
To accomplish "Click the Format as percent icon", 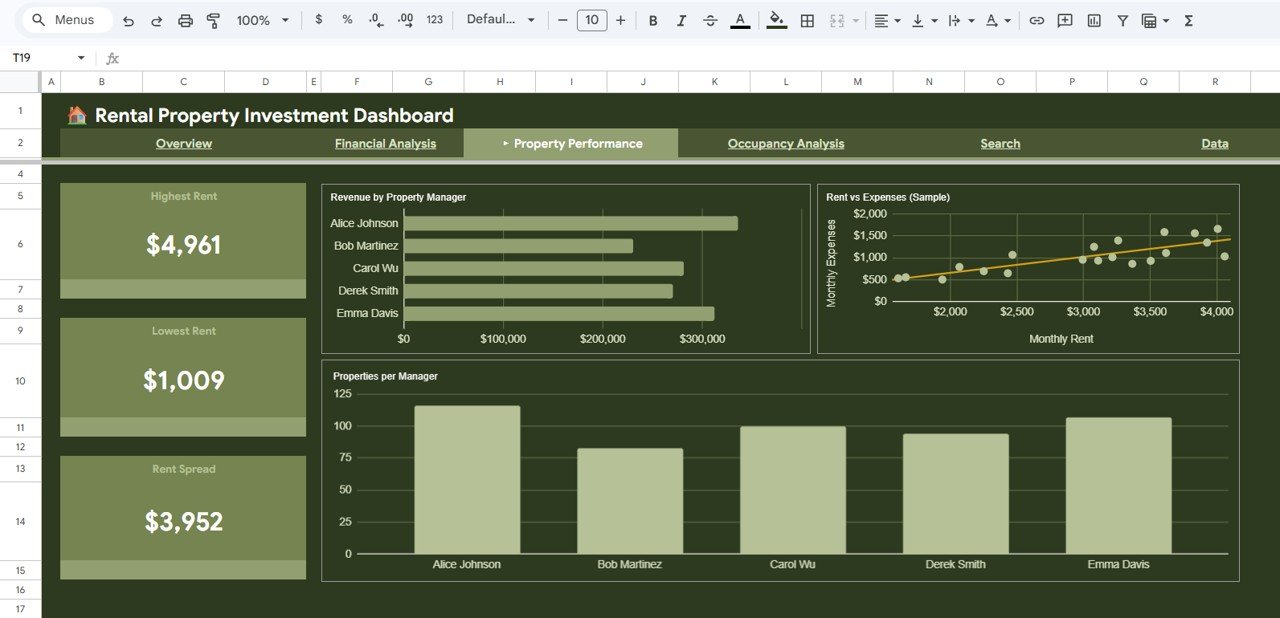I will (347, 19).
